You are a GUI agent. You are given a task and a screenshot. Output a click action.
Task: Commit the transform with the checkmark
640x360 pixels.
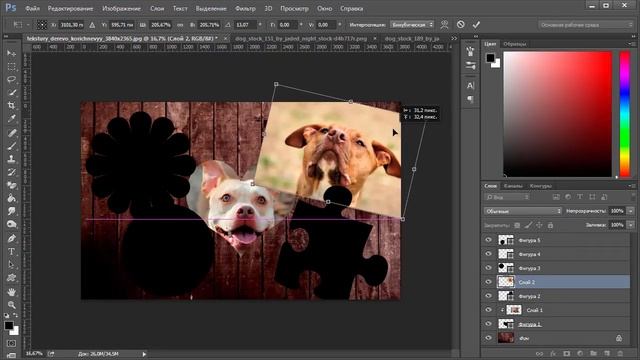476,24
